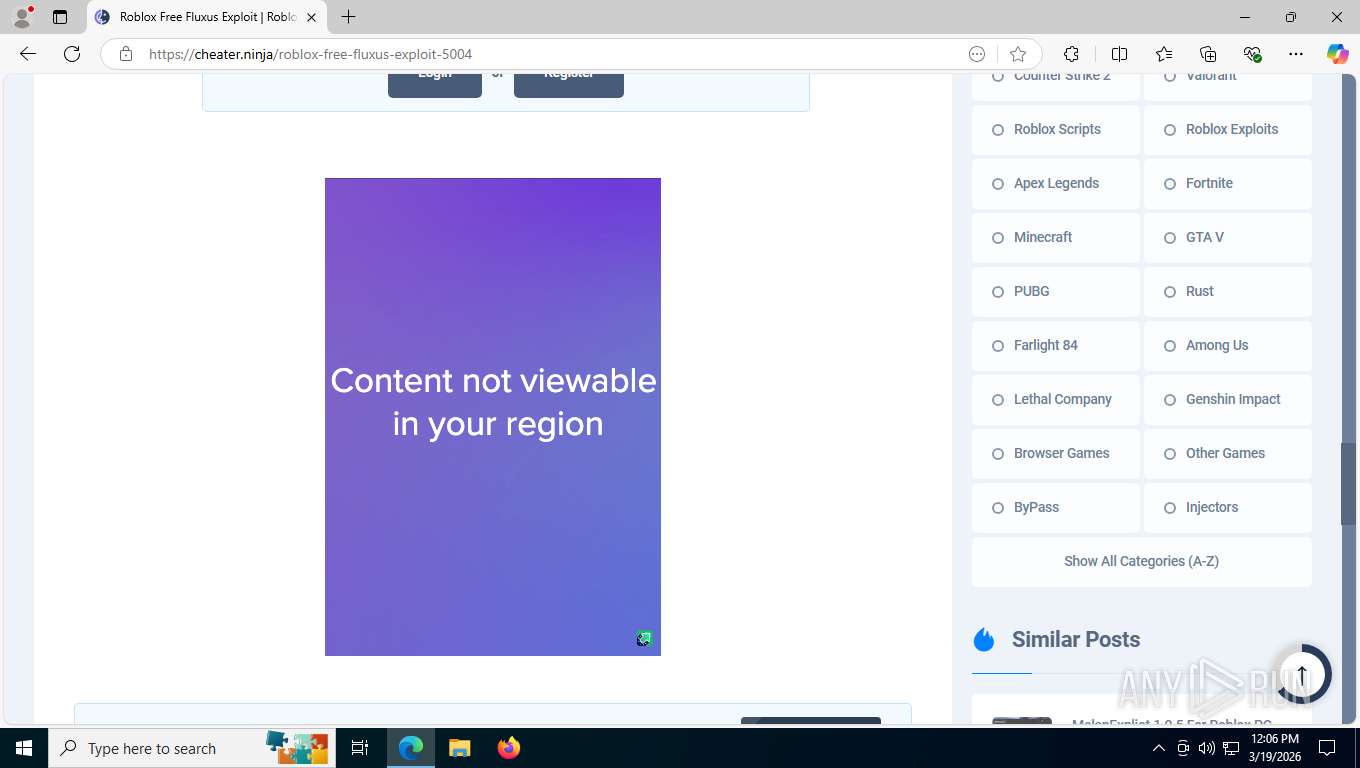Open the Windows Start menu

24,748
